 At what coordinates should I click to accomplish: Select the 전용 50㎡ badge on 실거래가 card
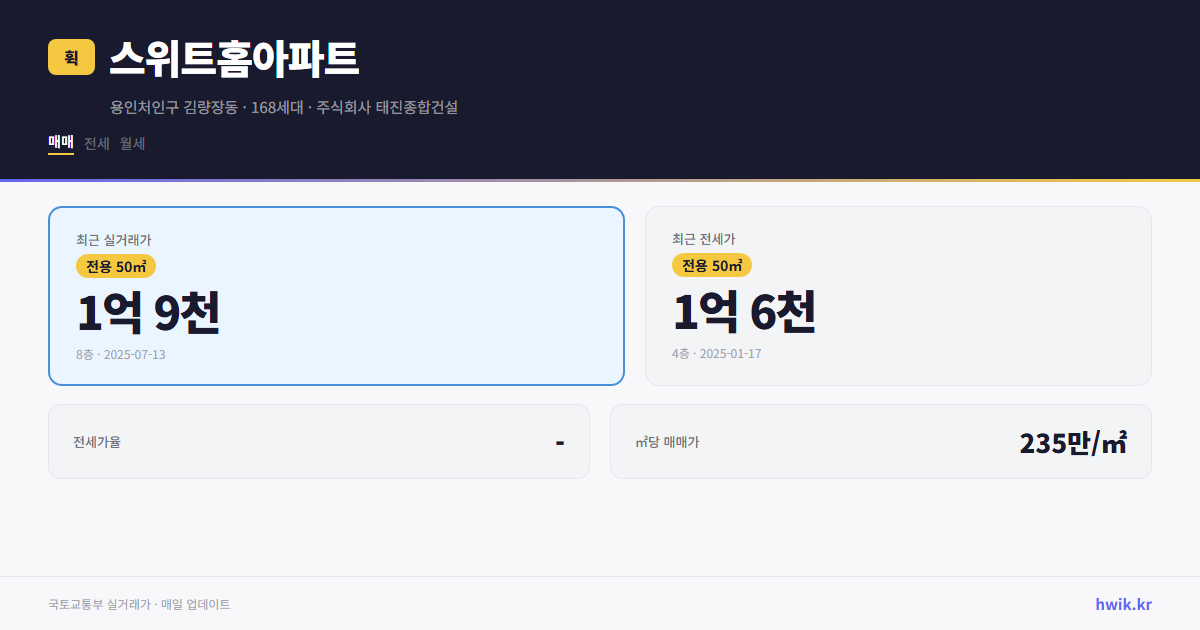point(114,266)
